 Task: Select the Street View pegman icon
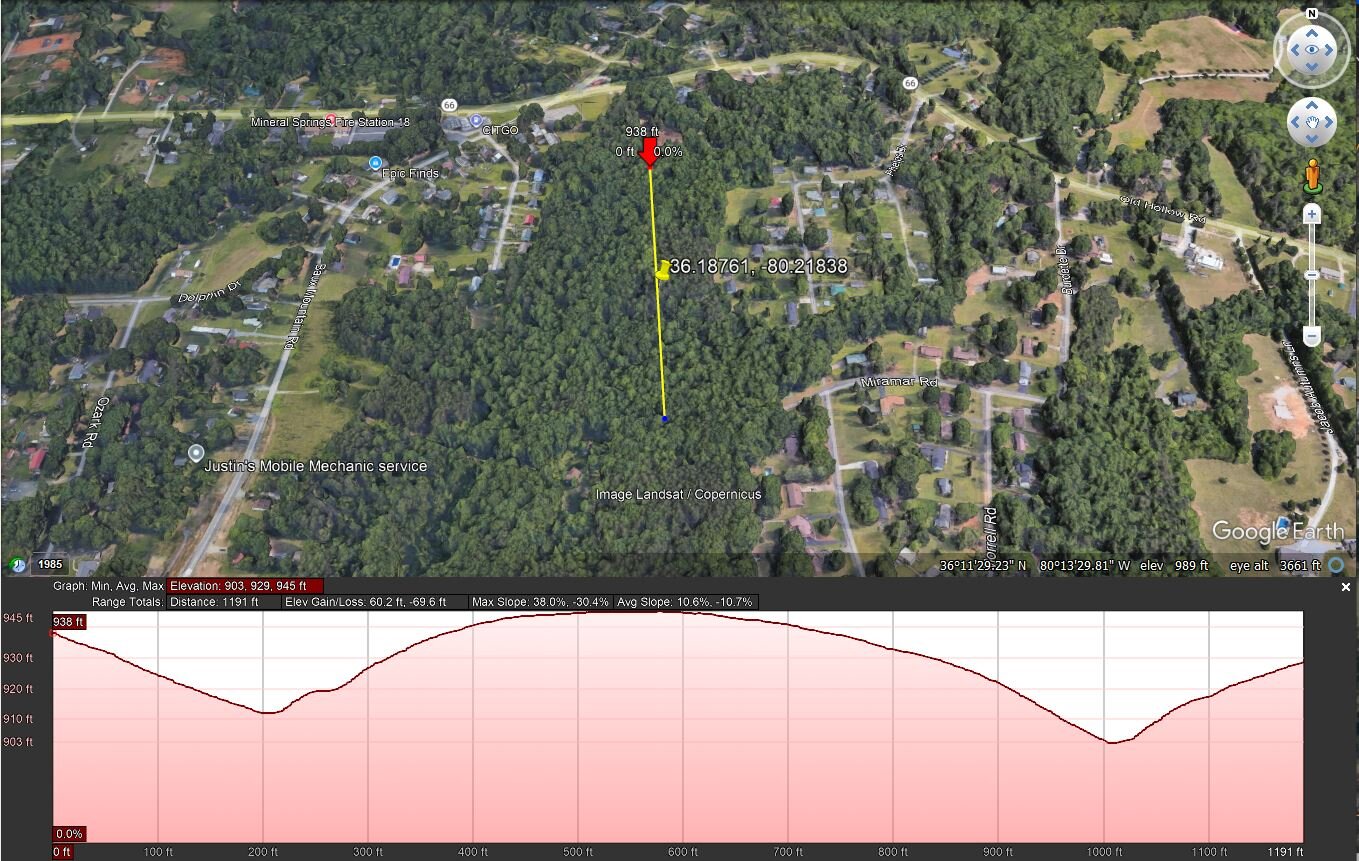[x=1312, y=177]
